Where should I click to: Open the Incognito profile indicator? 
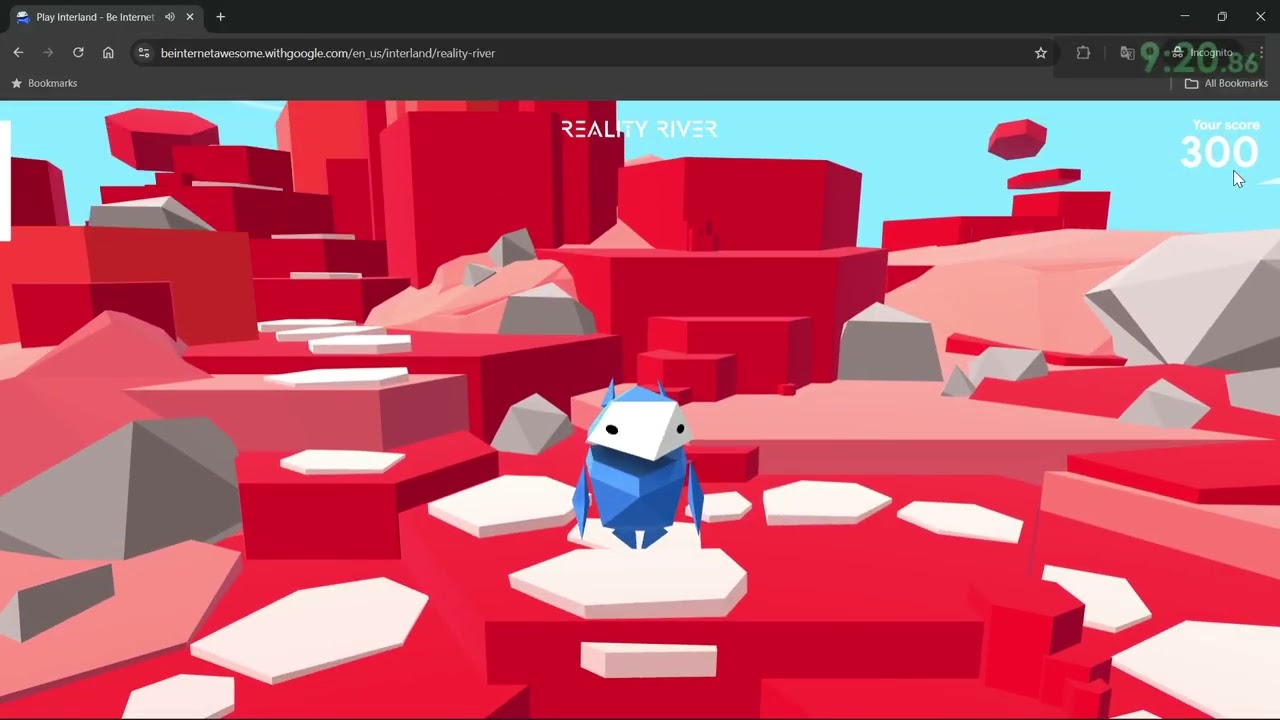1204,53
